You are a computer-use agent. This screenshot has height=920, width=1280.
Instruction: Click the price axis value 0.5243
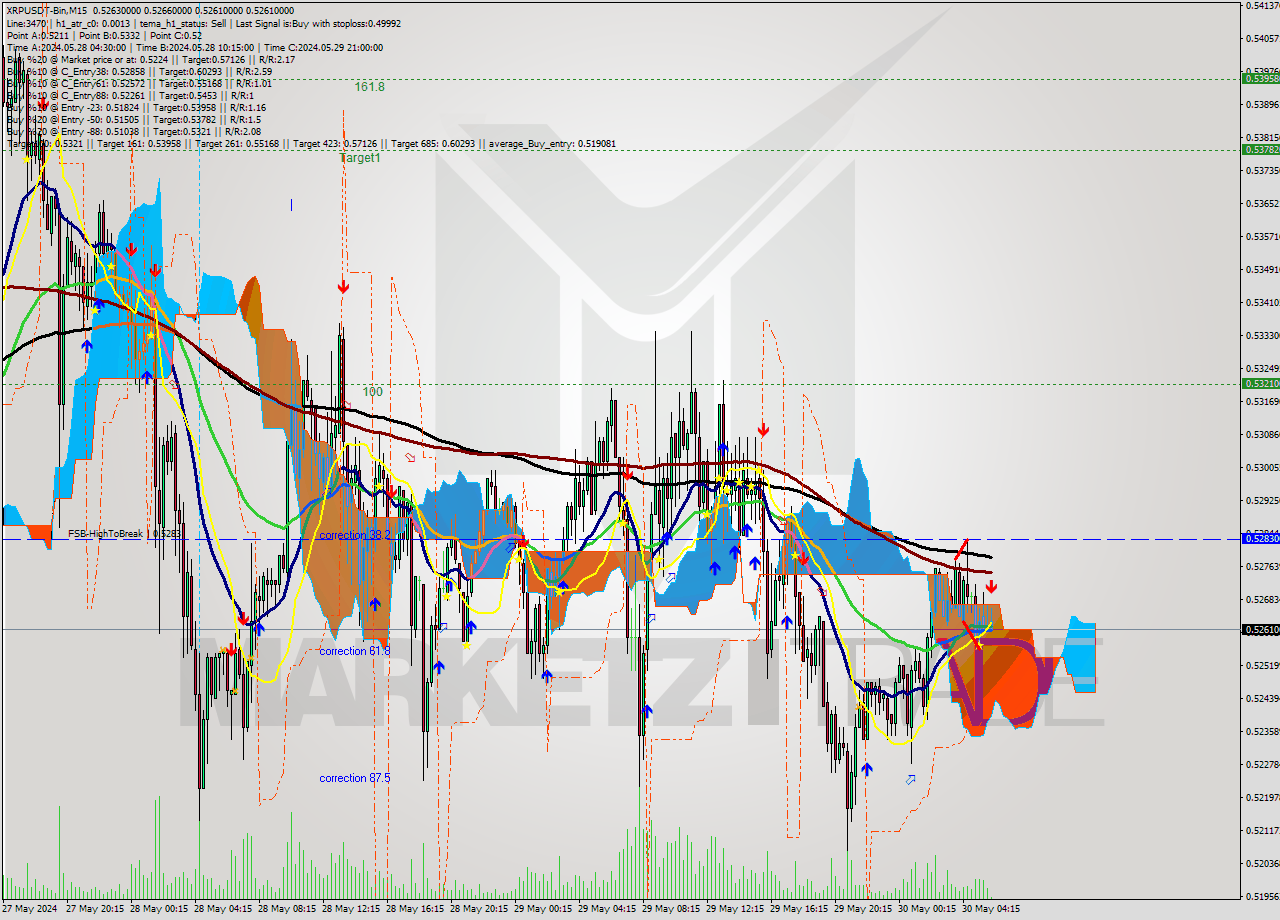click(1262, 698)
